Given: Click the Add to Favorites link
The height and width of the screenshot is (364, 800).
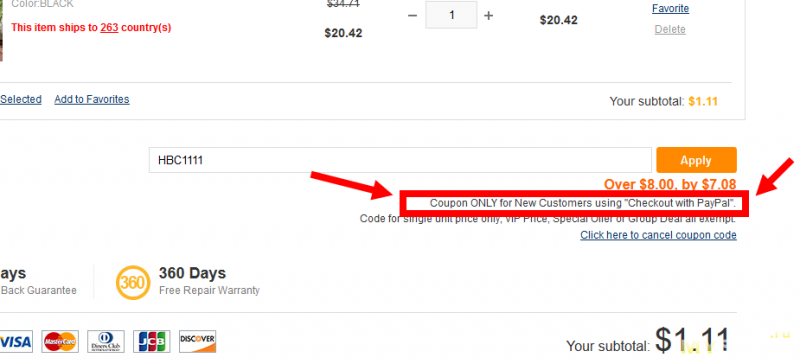Looking at the screenshot, I should pyautogui.click(x=92, y=99).
